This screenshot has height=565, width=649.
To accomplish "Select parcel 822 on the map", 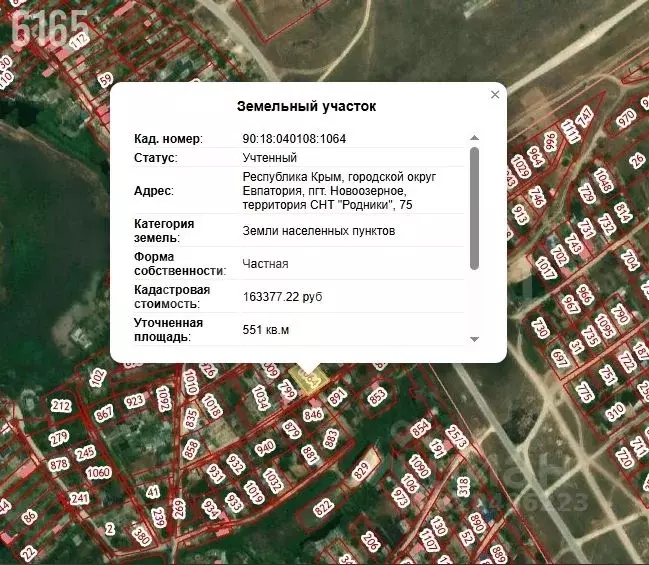I will pyautogui.click(x=323, y=507).
